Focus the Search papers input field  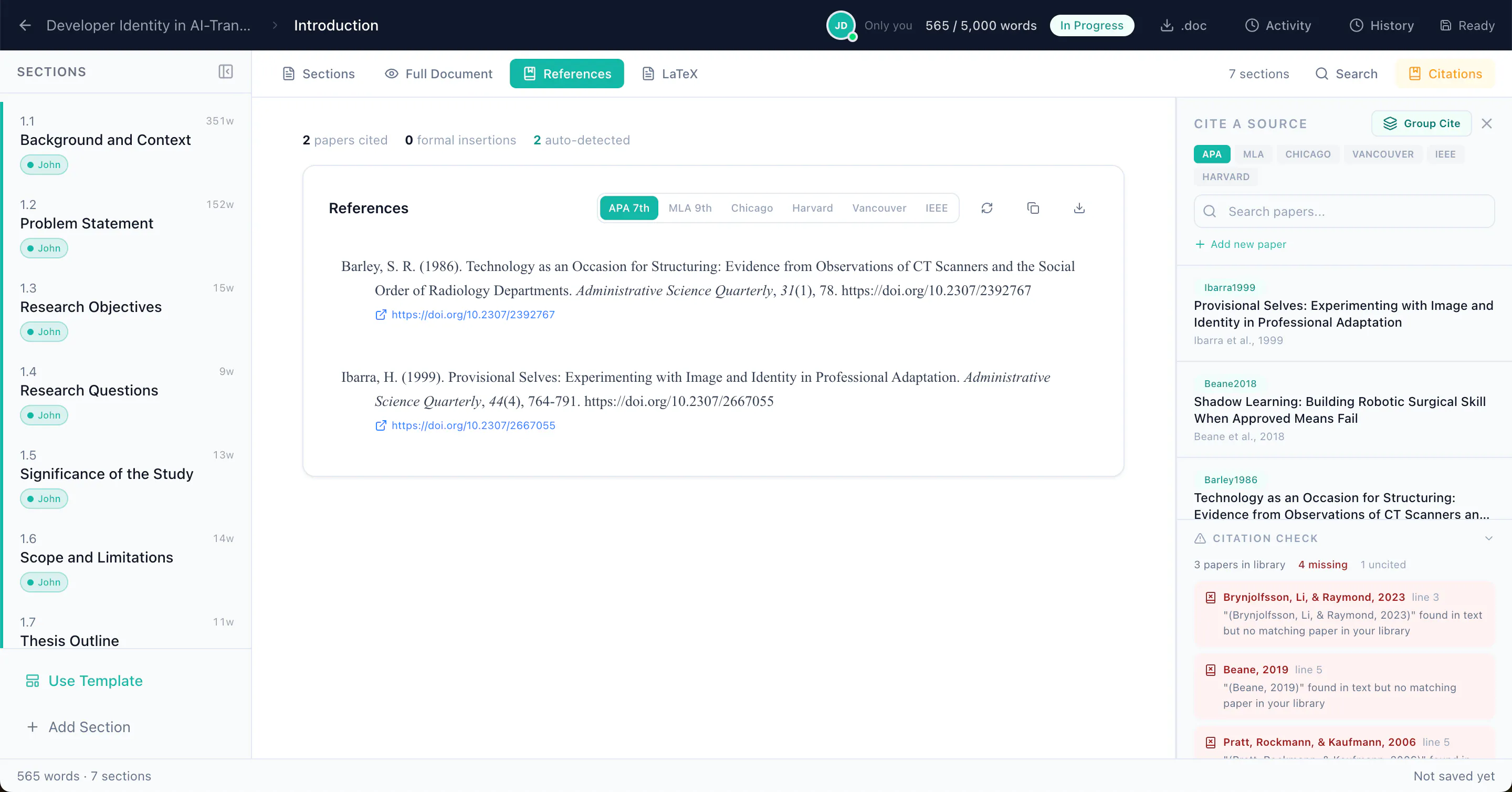coord(1344,211)
